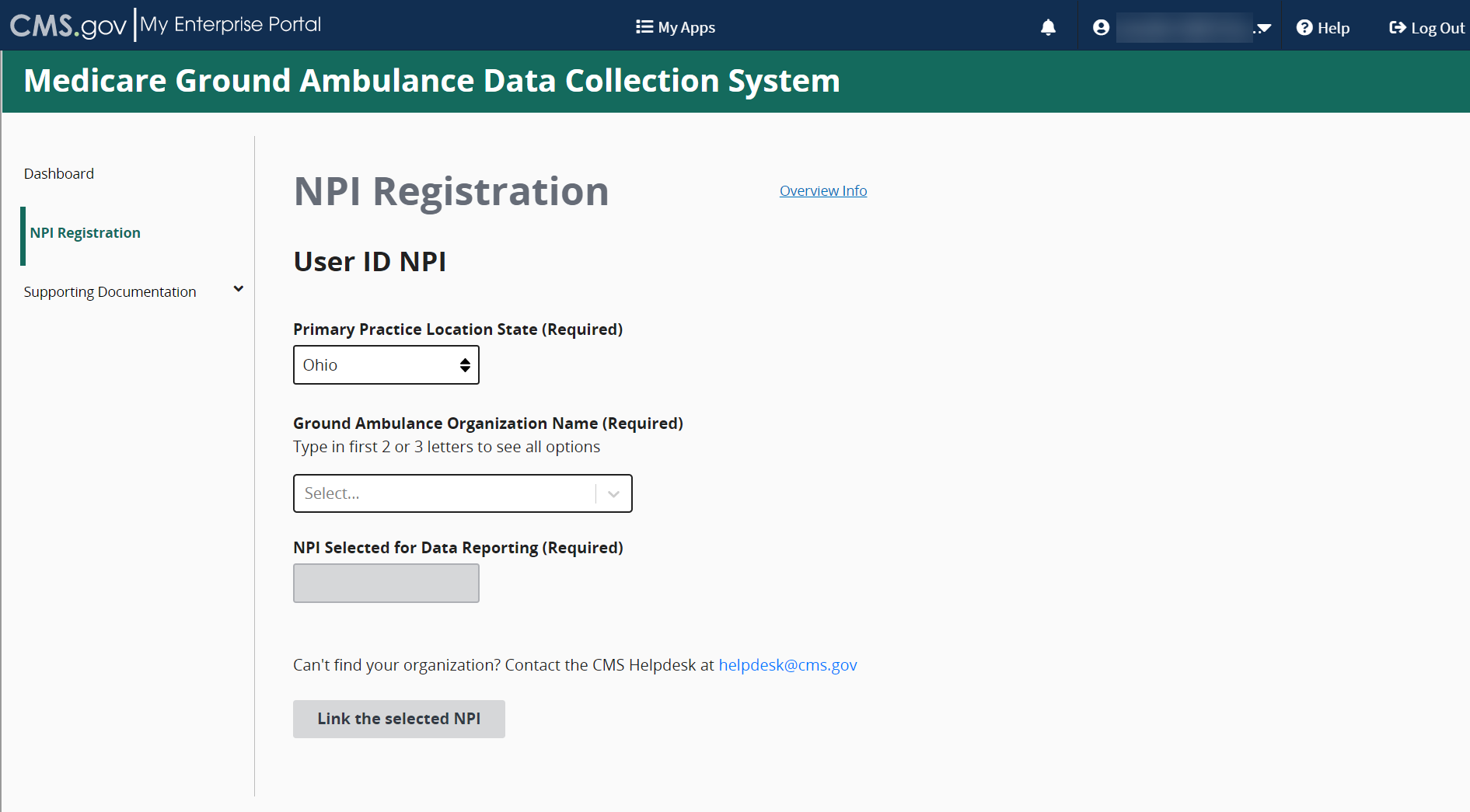
Task: Open the notifications bell
Action: 1048,28
